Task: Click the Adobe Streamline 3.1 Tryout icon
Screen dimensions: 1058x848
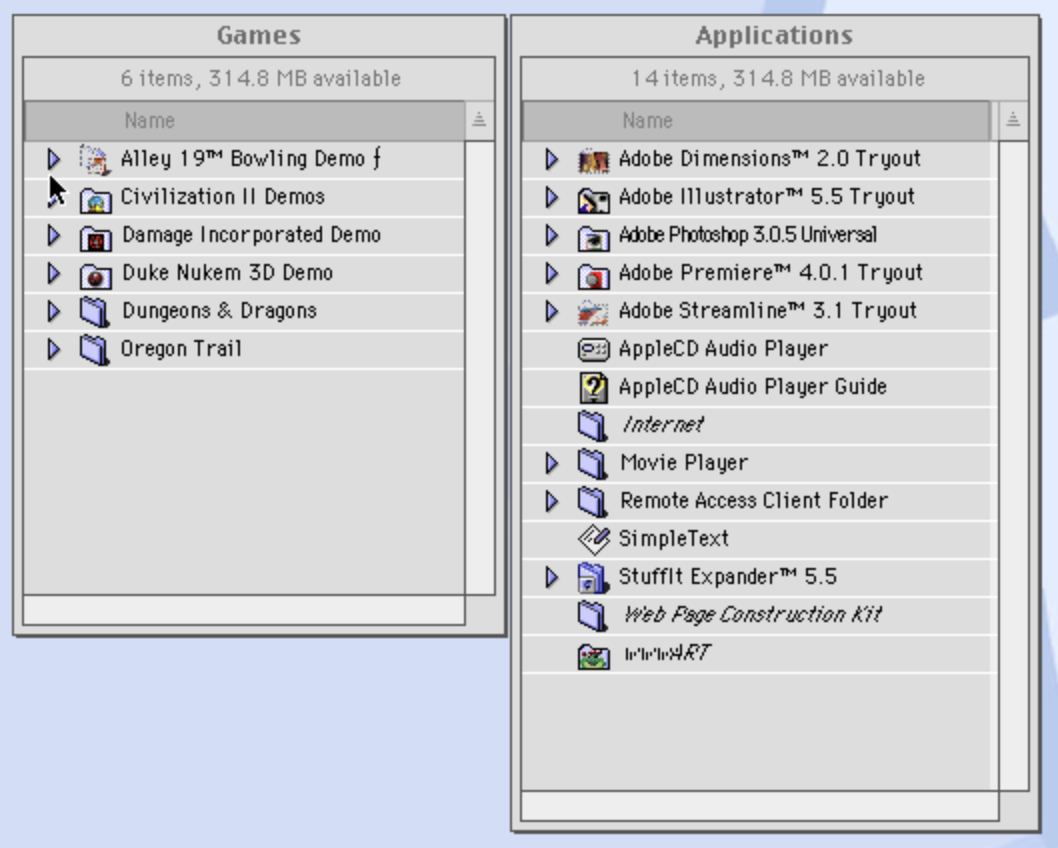Action: point(594,312)
